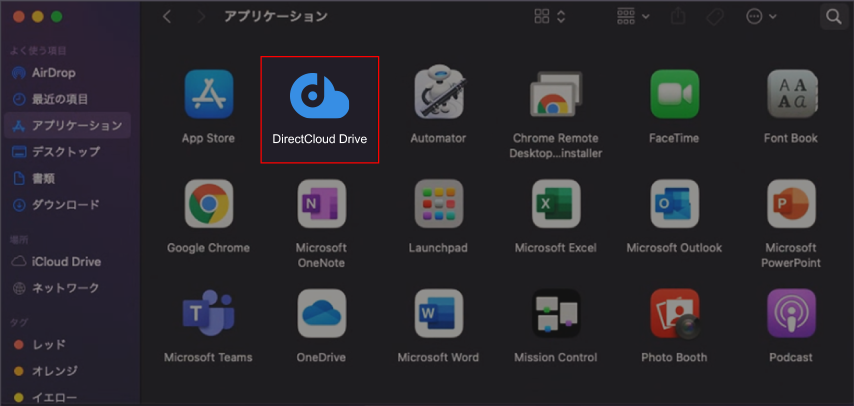
Task: Click the 'Google Chrome' name label
Action: coord(208,248)
